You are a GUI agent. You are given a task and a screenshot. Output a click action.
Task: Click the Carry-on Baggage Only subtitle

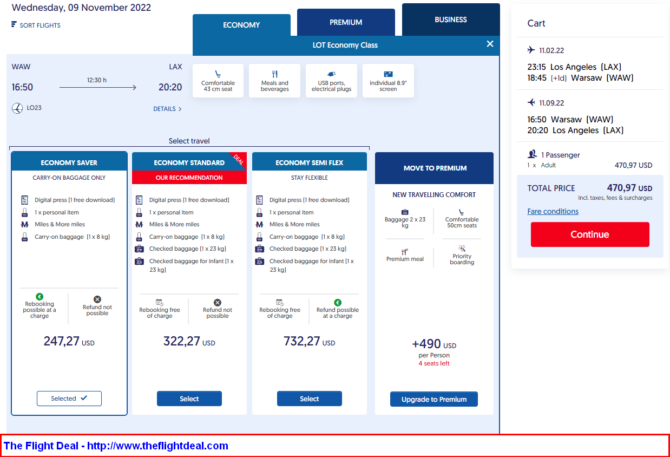(69, 178)
